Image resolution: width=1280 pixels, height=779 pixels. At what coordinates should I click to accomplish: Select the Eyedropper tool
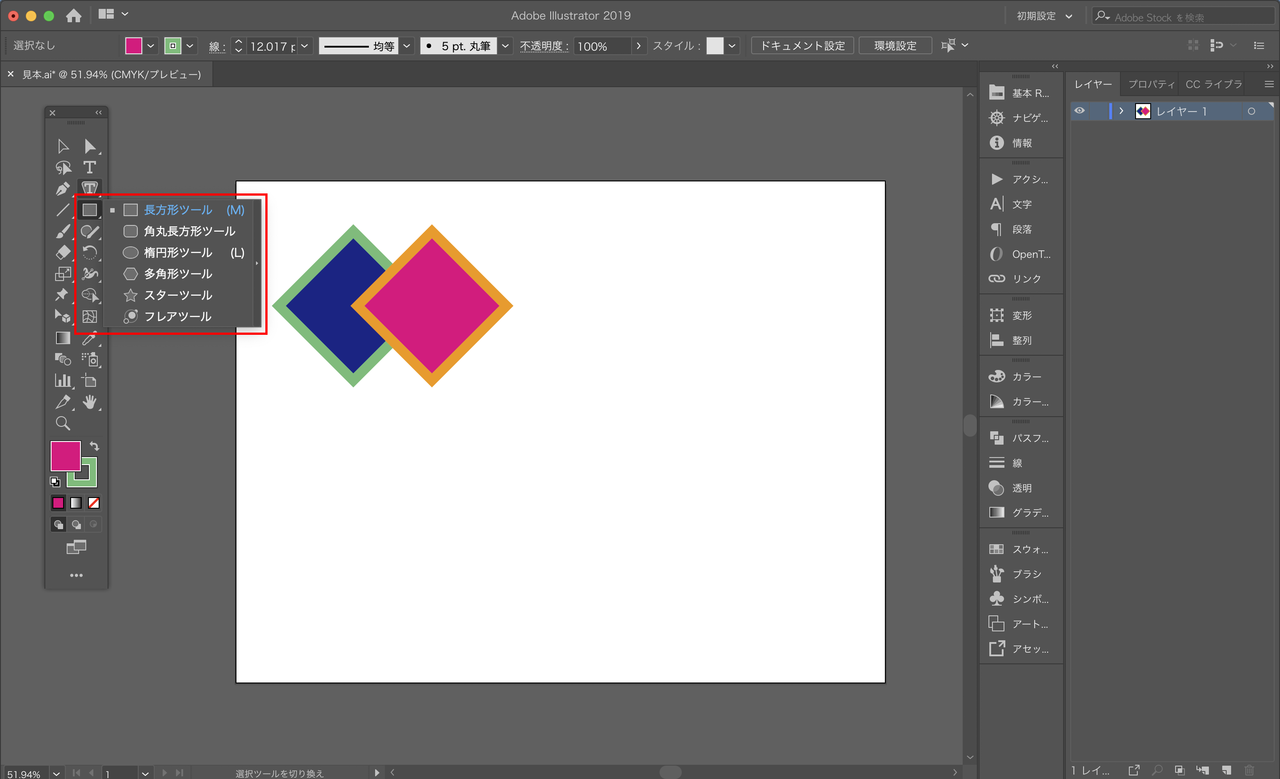pos(90,338)
